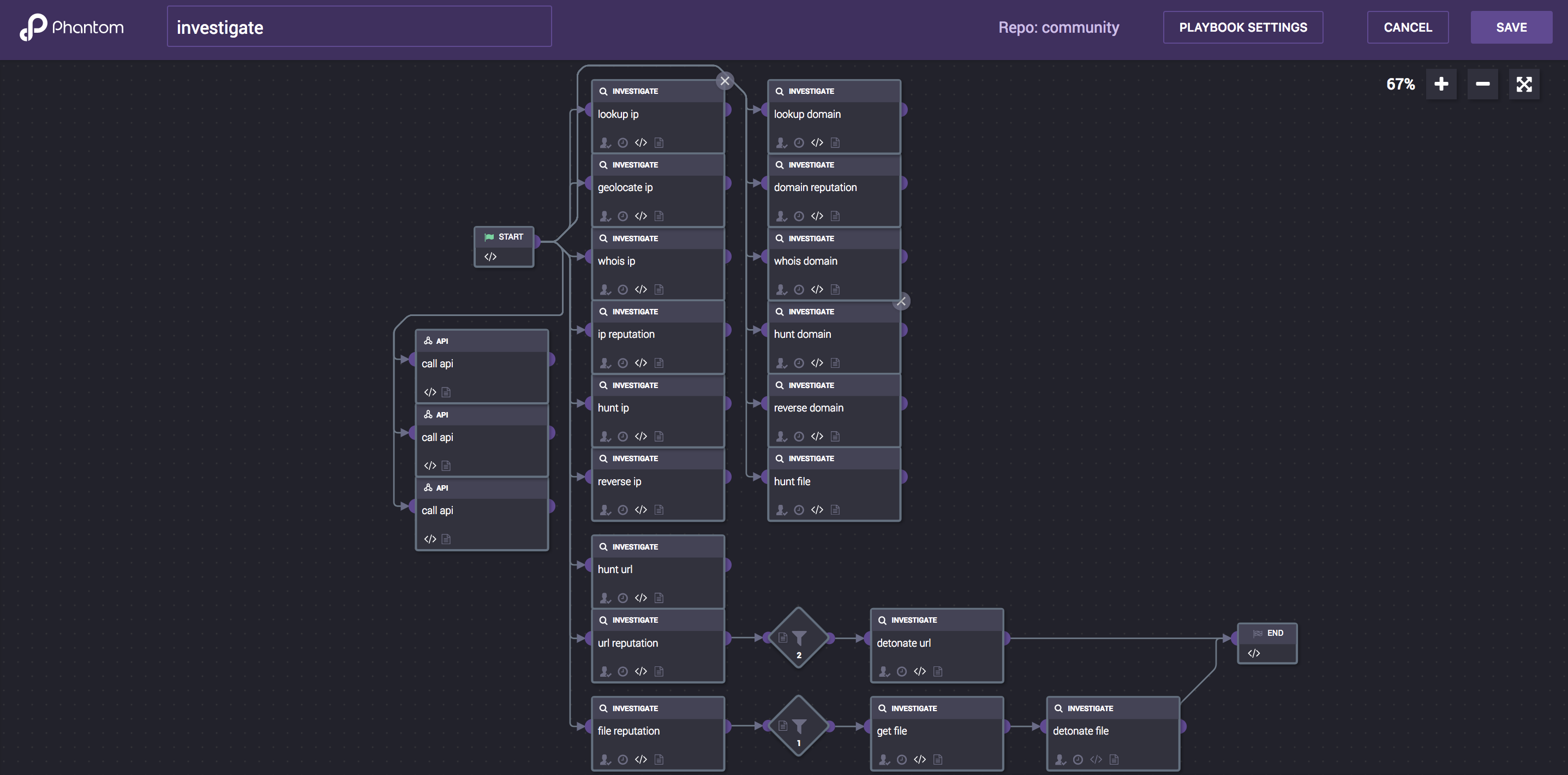Image resolution: width=1568 pixels, height=775 pixels.
Task: Click the playbook name field 'investigate'
Action: coord(359,27)
